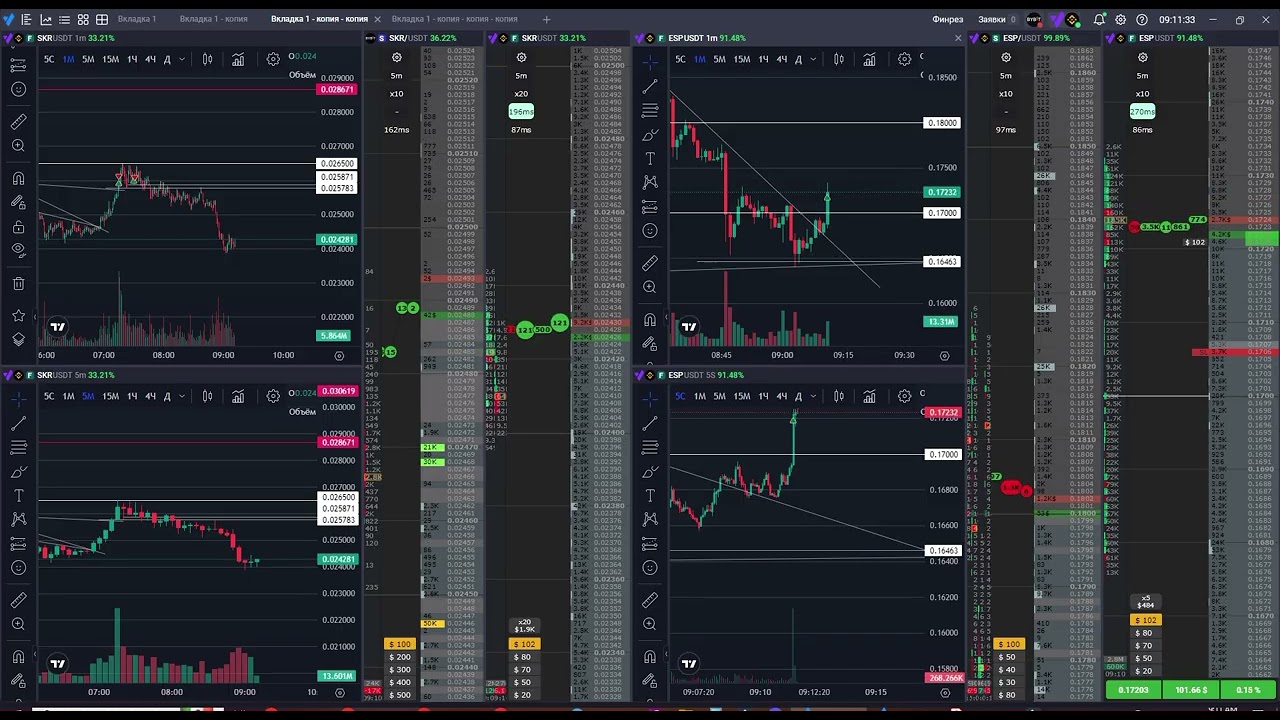
Task: Open indicators on ESPUSDT 1m chart
Action: coord(869,59)
